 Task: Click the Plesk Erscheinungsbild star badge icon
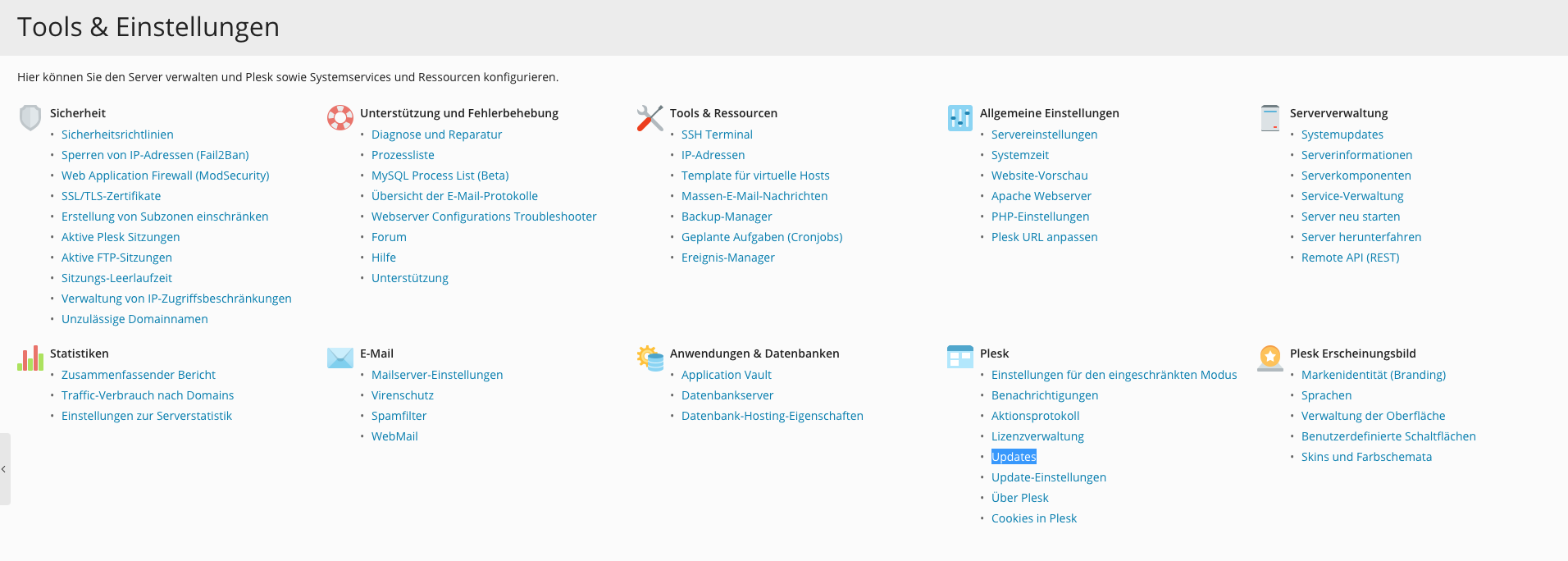[1270, 358]
